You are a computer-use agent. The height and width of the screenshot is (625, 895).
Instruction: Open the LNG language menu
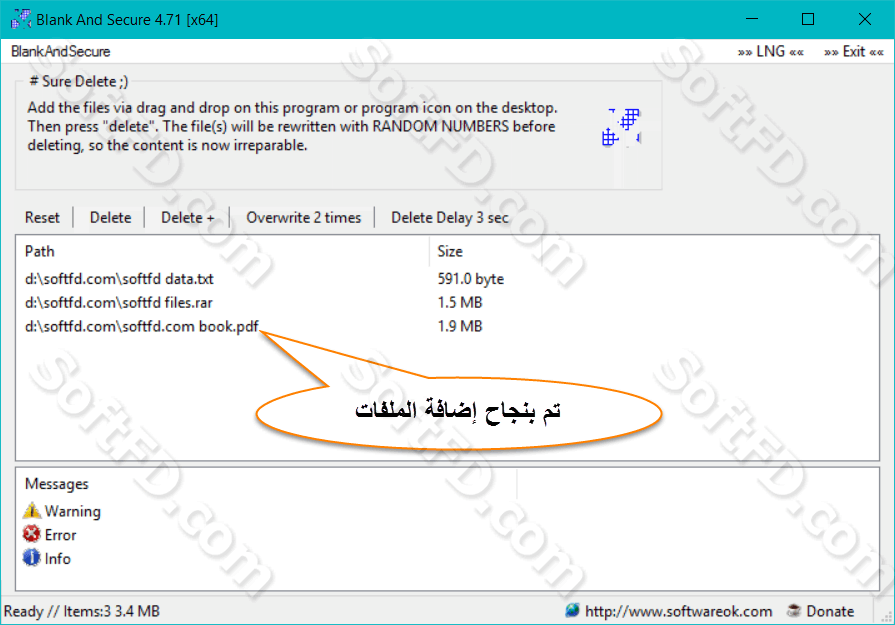(x=771, y=51)
